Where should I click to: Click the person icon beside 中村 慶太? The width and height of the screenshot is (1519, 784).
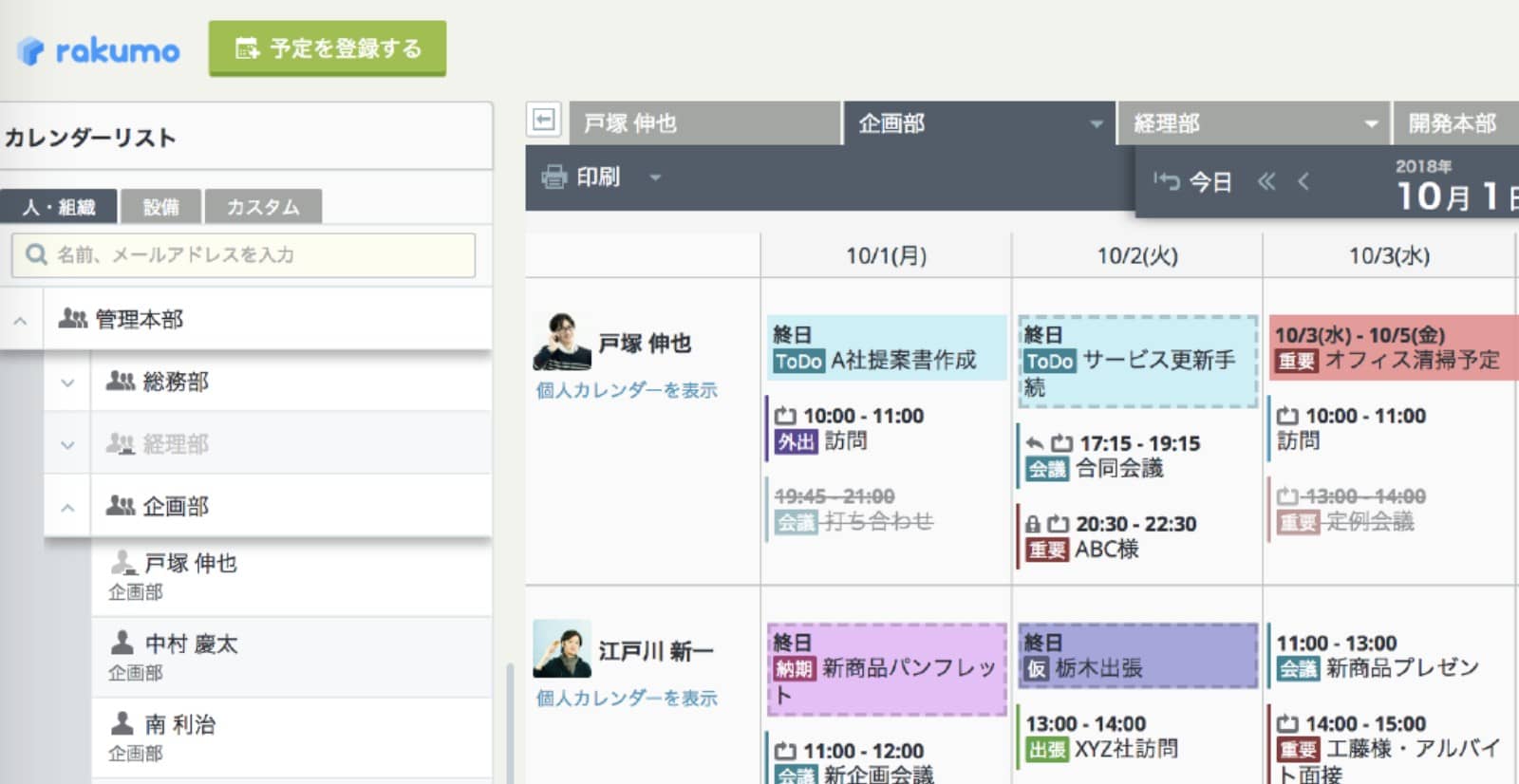(x=122, y=644)
